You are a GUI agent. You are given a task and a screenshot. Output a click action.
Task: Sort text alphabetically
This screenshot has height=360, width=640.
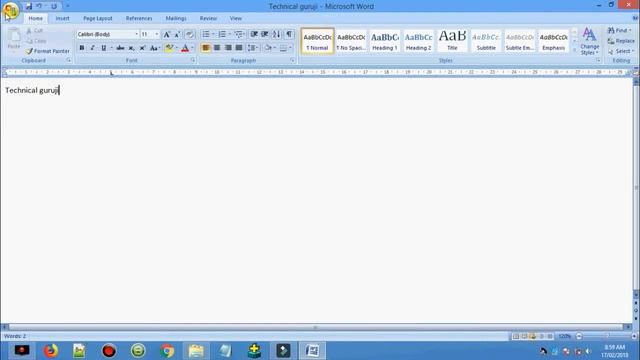tap(277, 34)
